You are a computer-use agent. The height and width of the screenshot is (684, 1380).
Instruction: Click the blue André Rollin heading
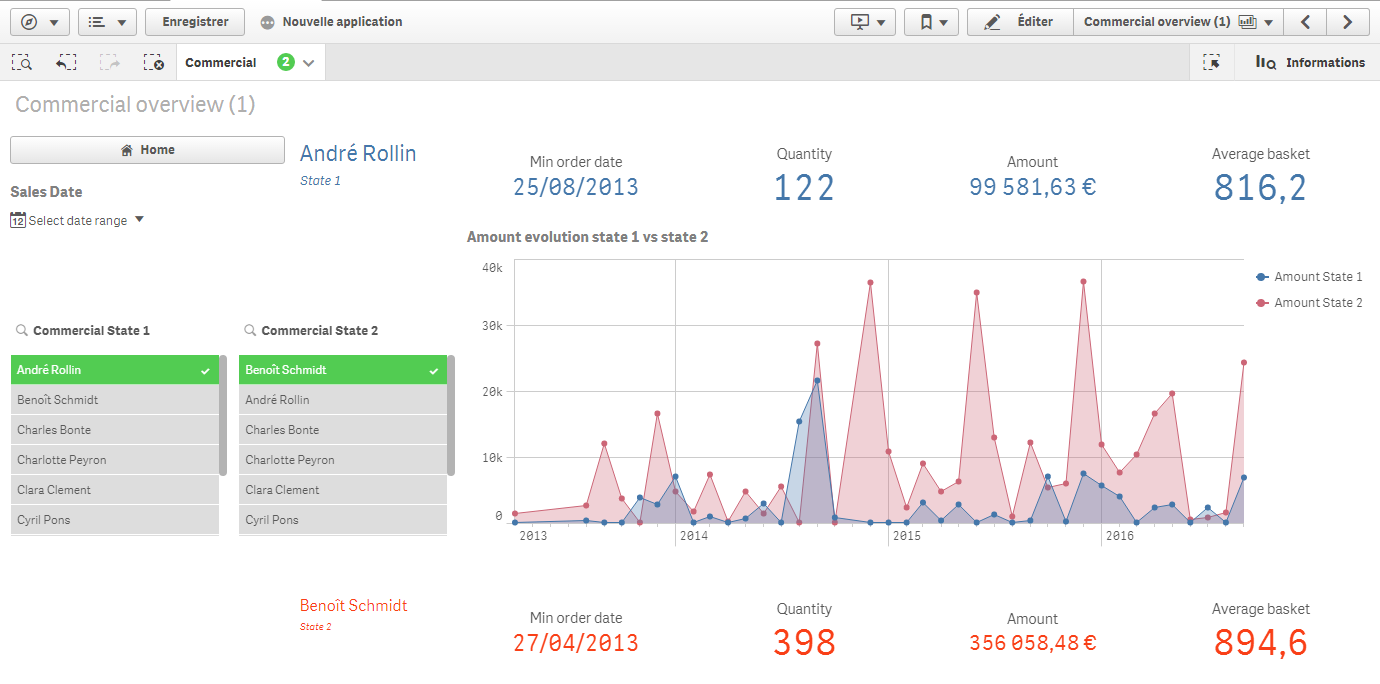point(358,153)
